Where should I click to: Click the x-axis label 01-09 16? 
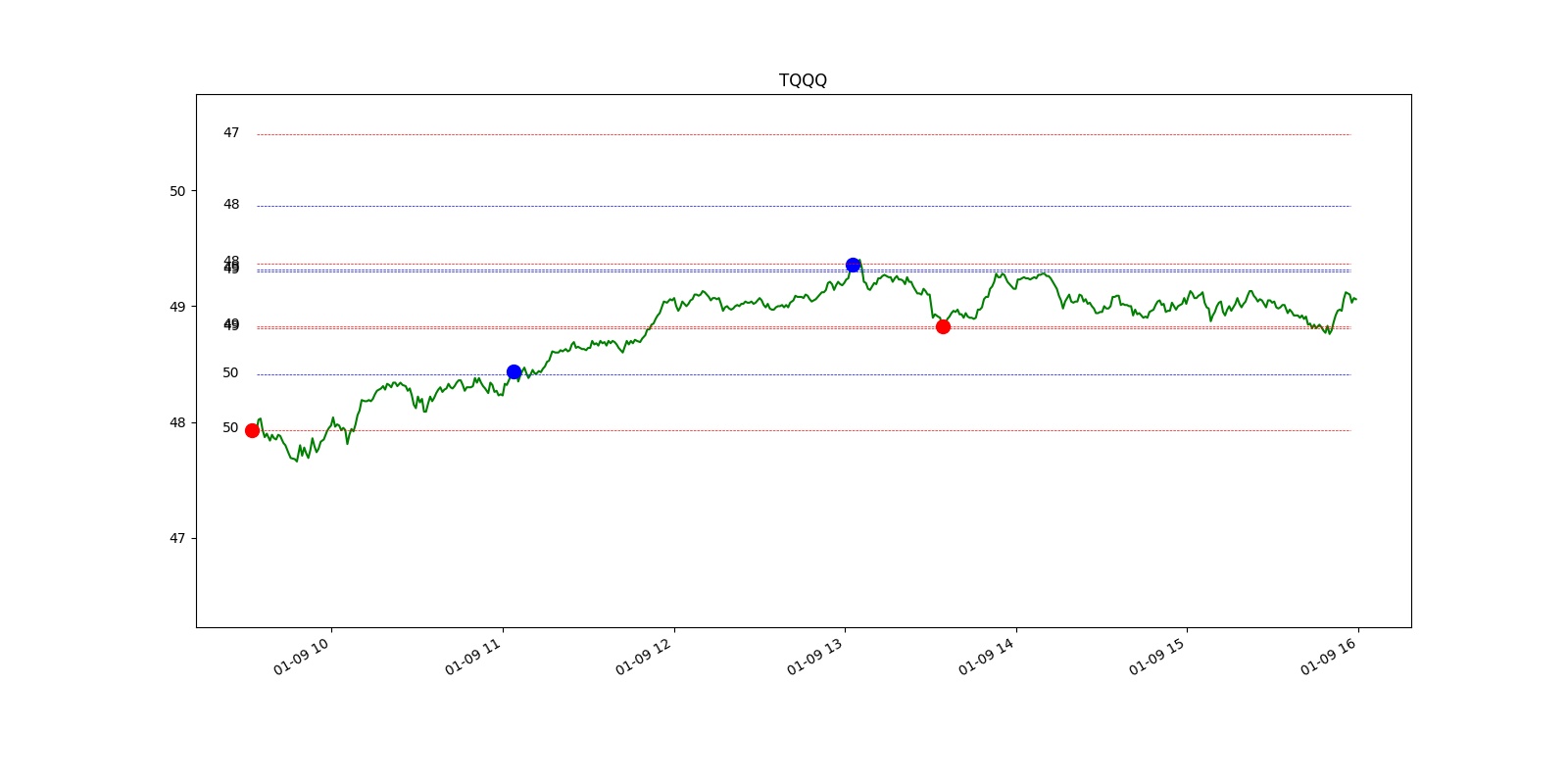[1329, 656]
